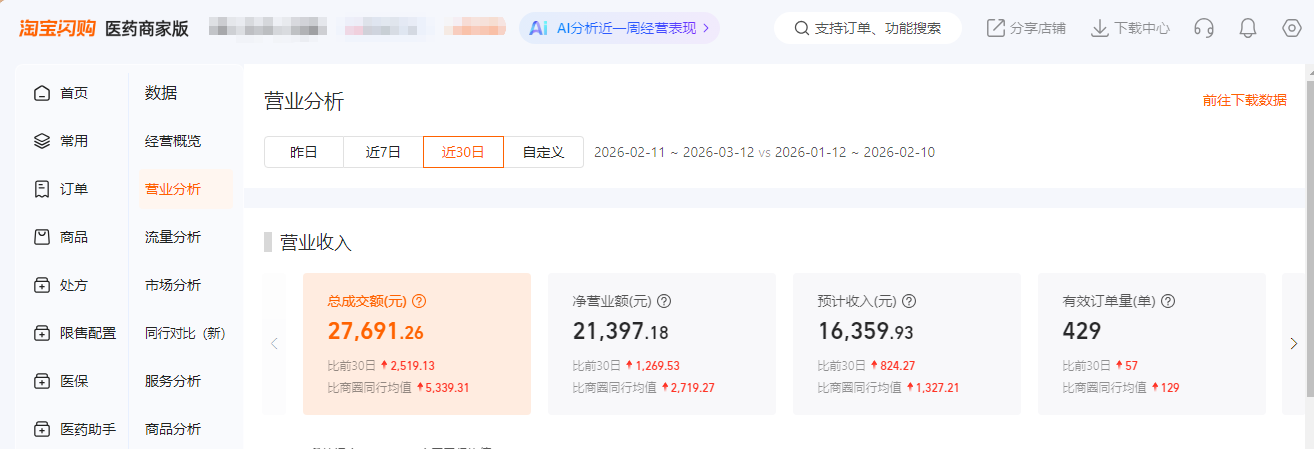Open 流量分析 in the data submenu
This screenshot has height=449, width=1314.
[173, 237]
